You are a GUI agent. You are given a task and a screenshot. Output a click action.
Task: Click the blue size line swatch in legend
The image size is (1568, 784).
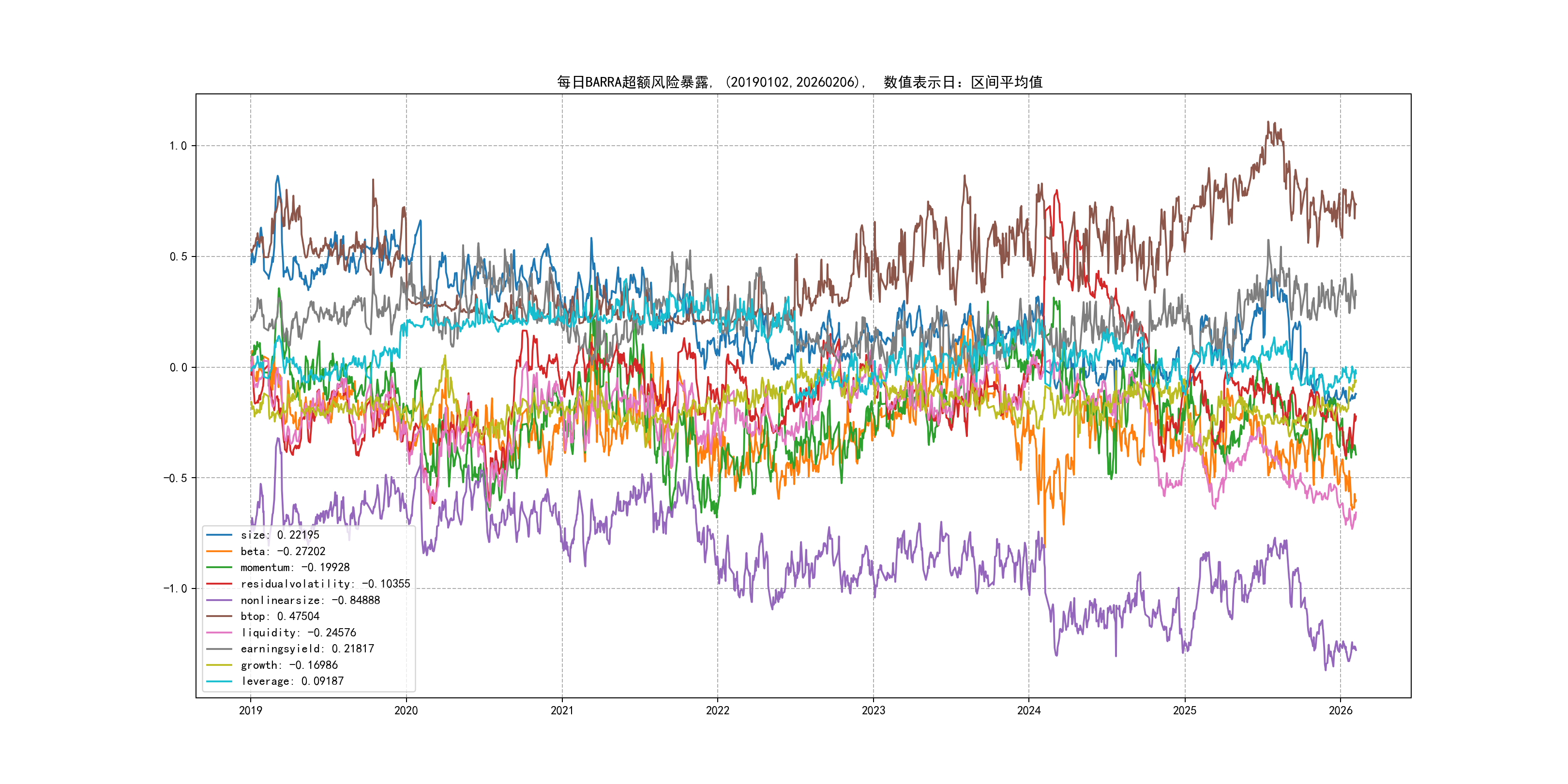click(x=219, y=535)
